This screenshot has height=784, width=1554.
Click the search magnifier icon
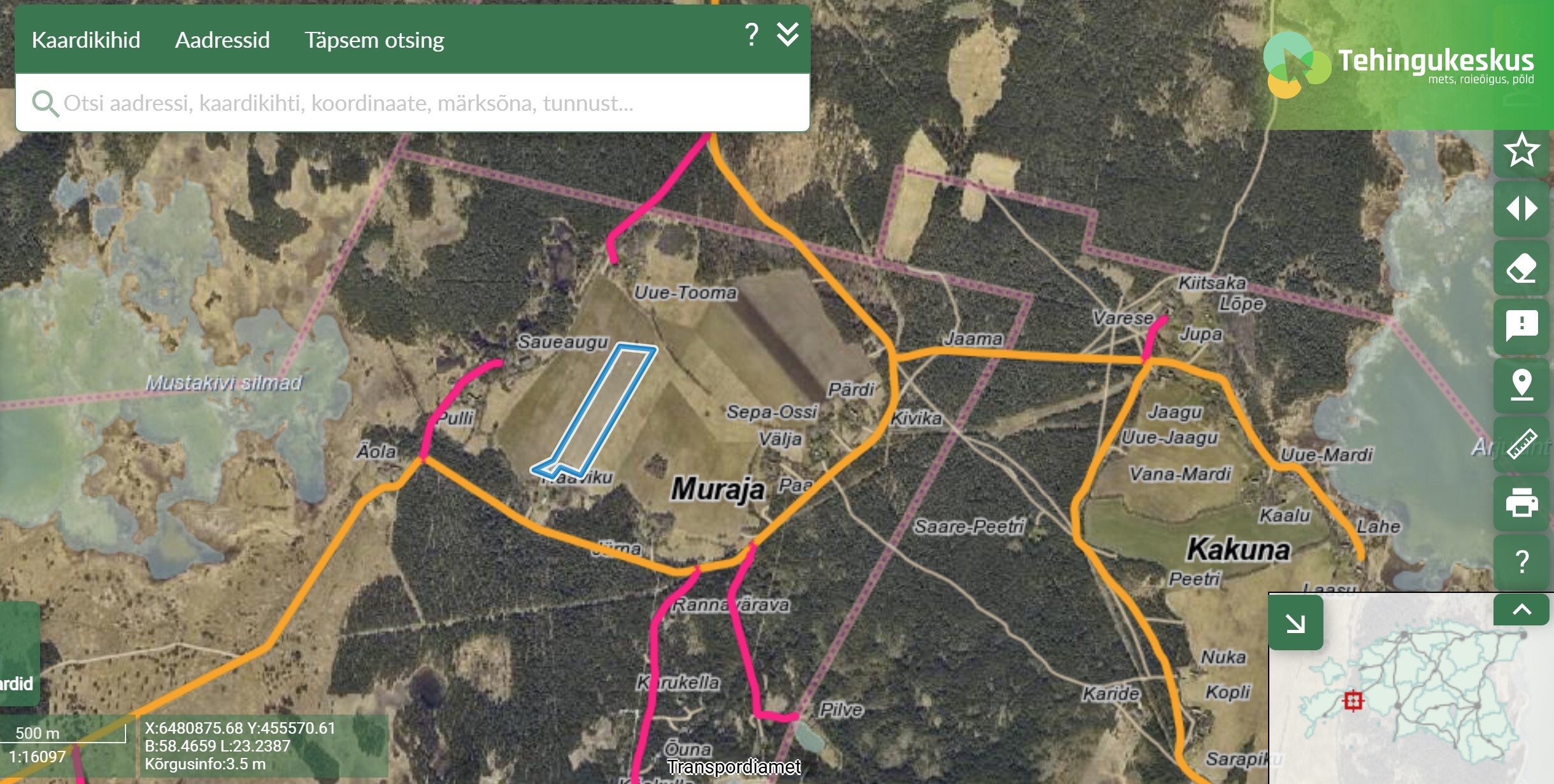click(45, 103)
